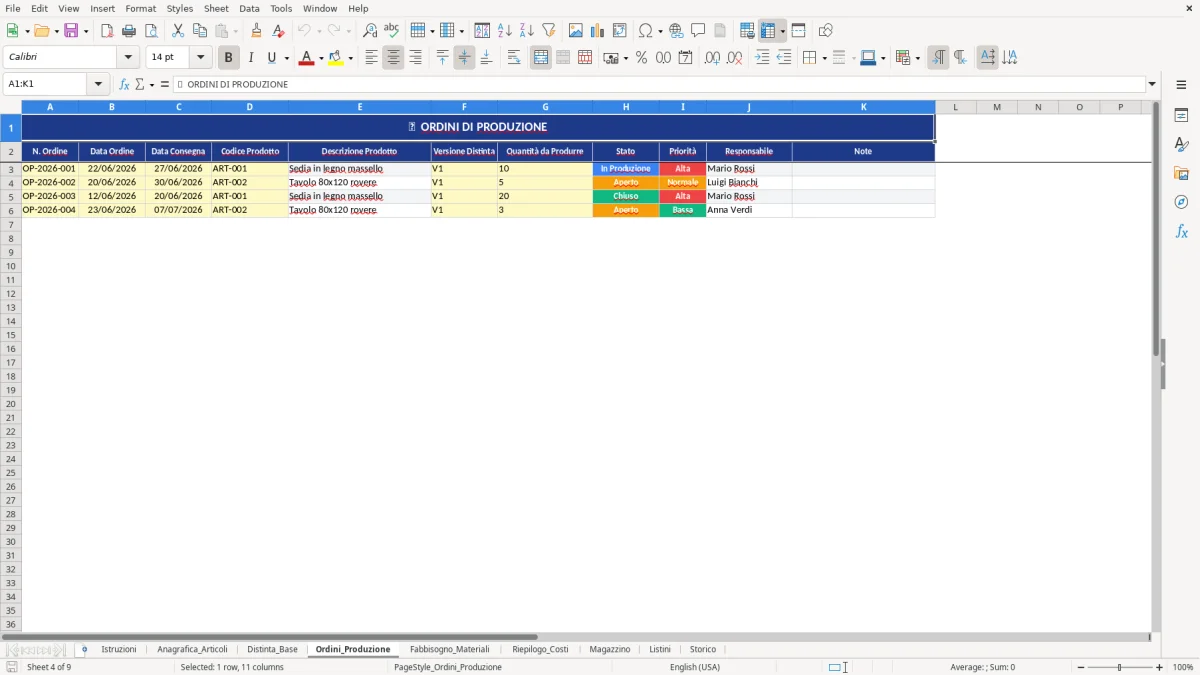Expand the Calibri font name dropdown
1200x675 pixels.
coord(128,58)
